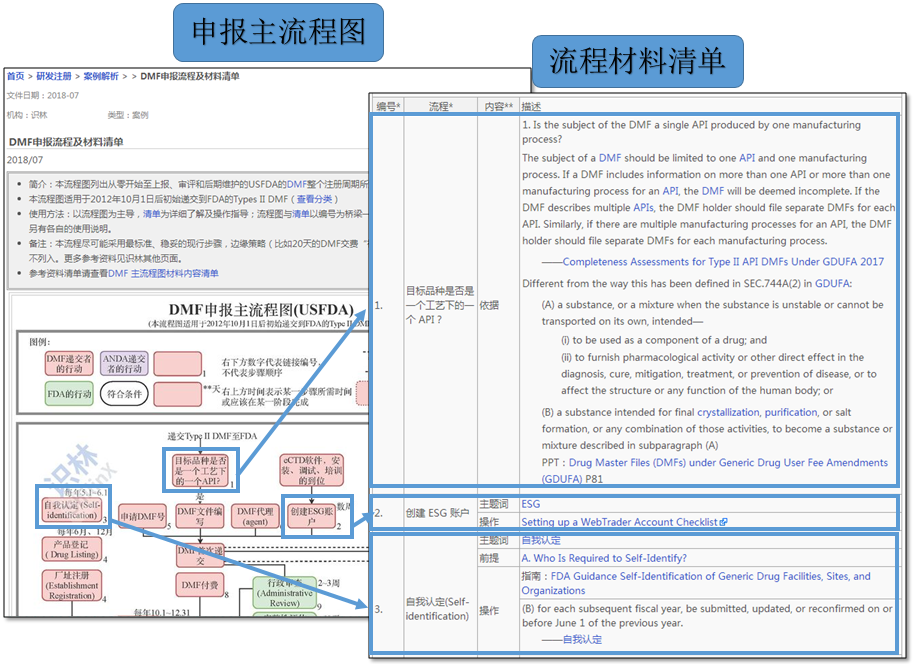The image size is (913, 664).
Task: Select the DMF文件编写 flowchart box
Action: click(x=200, y=516)
